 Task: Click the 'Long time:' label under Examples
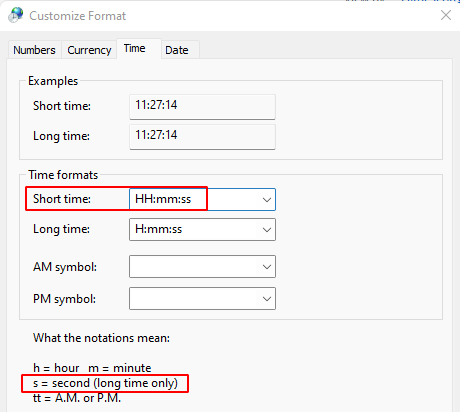coord(61,136)
